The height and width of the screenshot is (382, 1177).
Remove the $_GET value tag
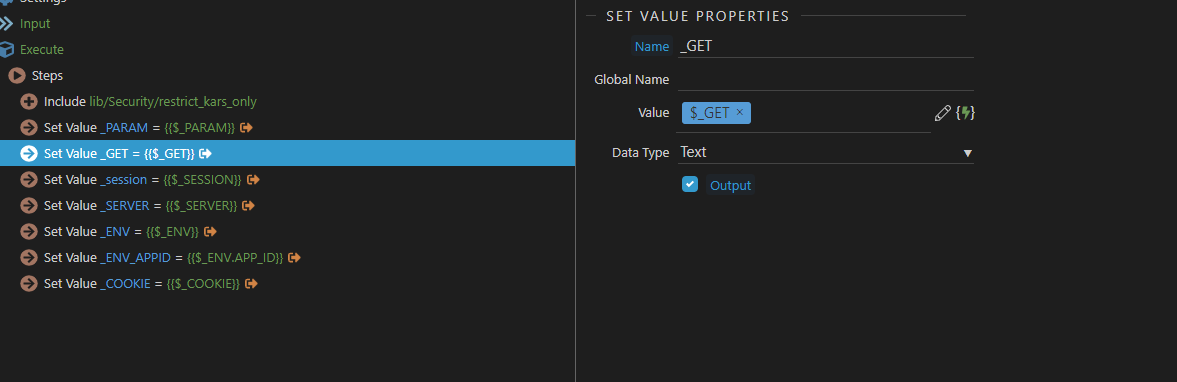(739, 113)
